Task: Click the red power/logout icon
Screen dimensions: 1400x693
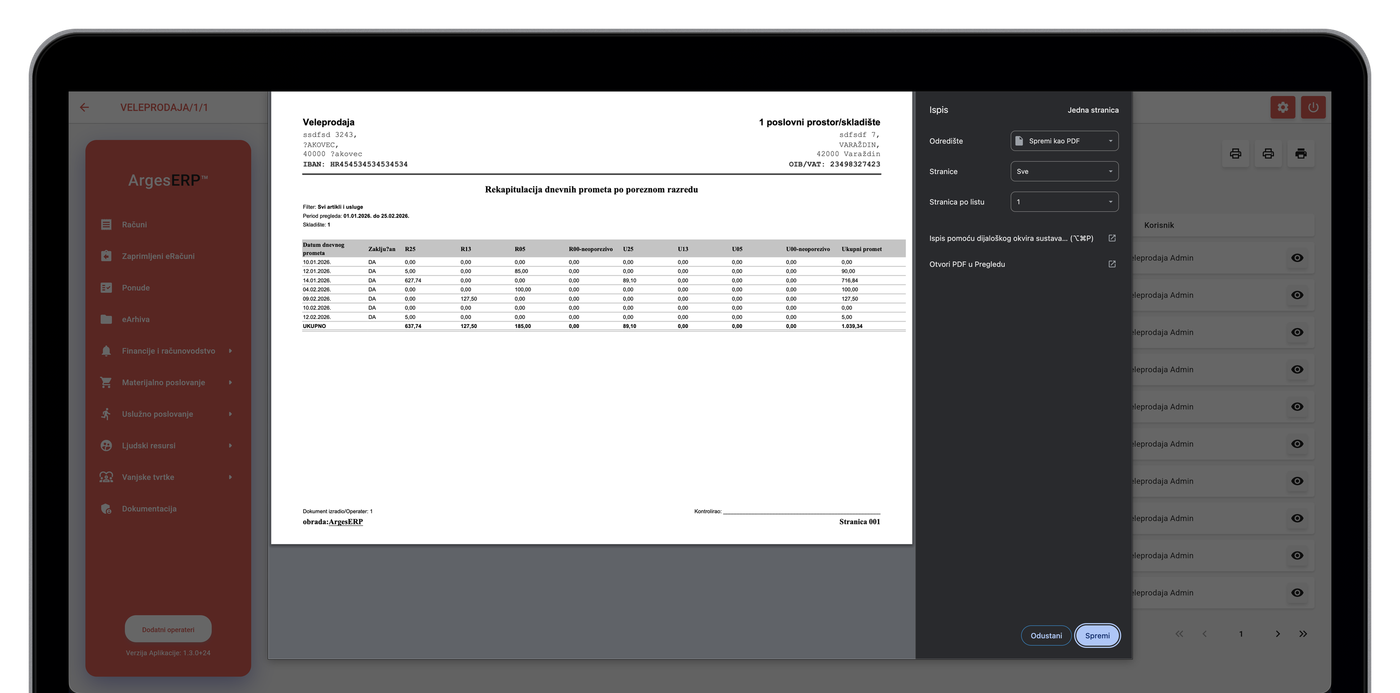Action: (x=1313, y=107)
